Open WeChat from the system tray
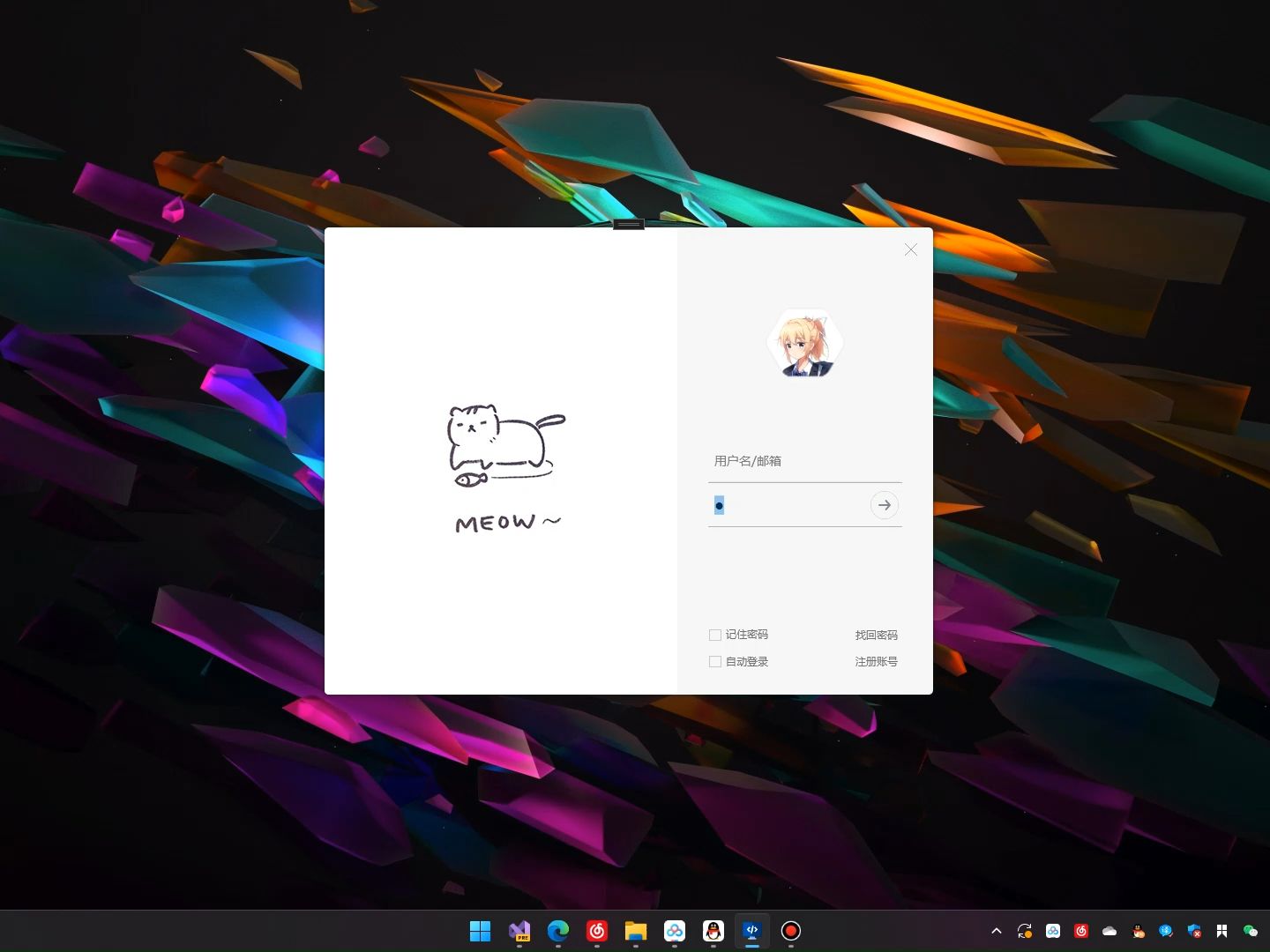1270x952 pixels. (1251, 931)
